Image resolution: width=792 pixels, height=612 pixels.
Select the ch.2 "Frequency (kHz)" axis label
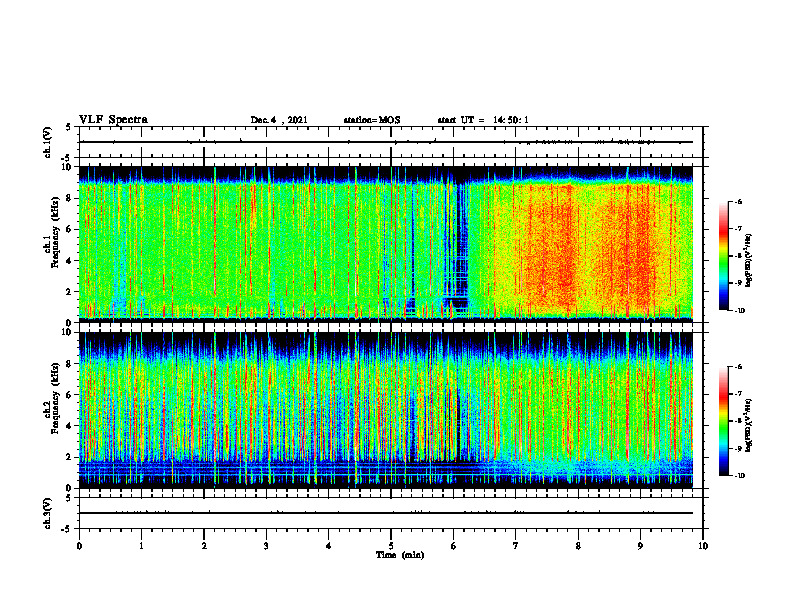coord(55,398)
